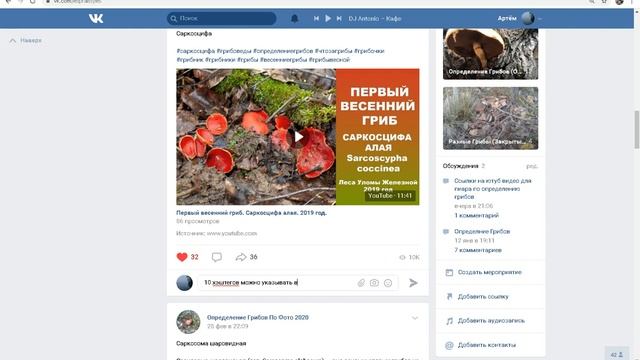Open hashtag #грибоведы
The image size is (640, 360).
tap(234, 51)
